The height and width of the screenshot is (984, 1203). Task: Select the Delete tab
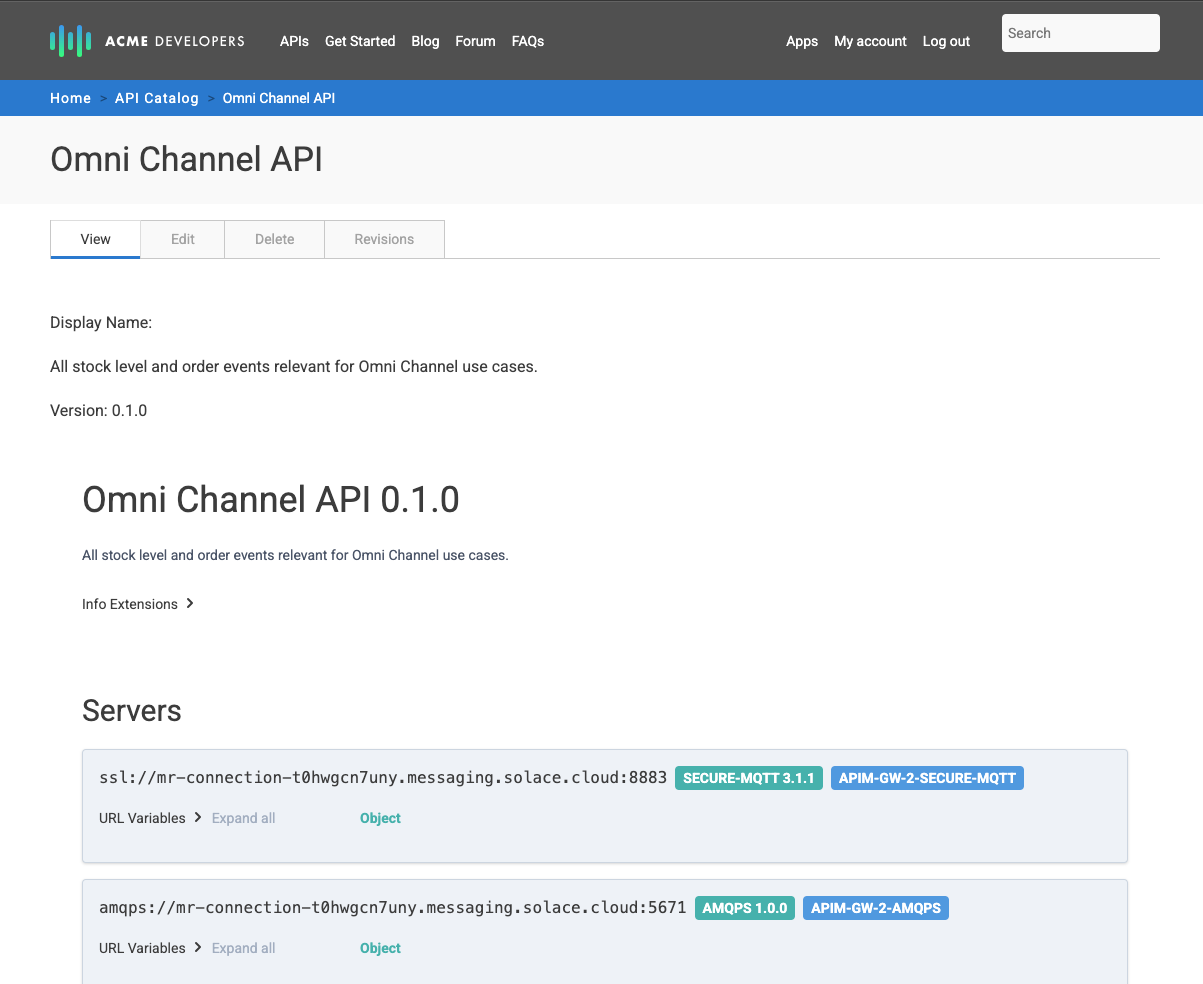pyautogui.click(x=274, y=239)
